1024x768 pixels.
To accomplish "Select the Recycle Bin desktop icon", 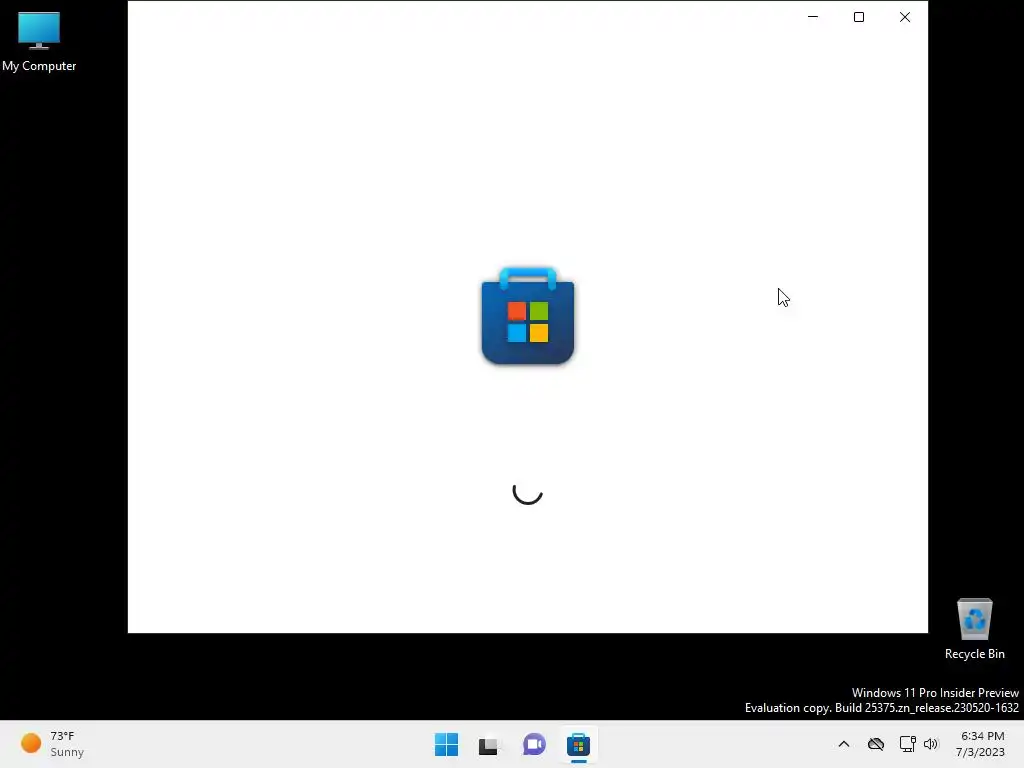I will [x=974, y=629].
